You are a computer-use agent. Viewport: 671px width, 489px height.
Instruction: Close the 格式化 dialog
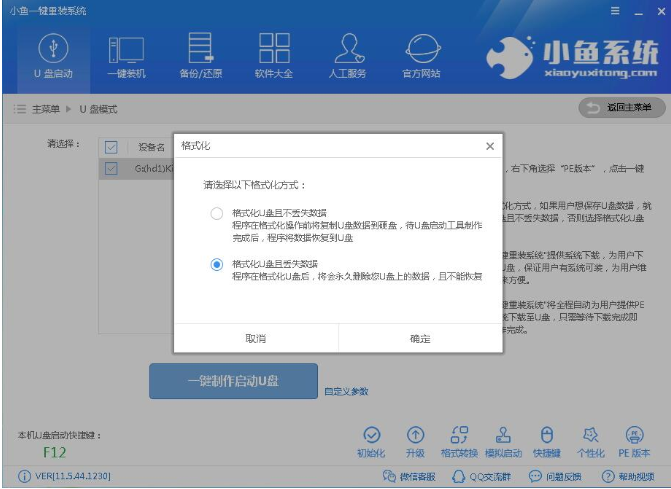pyautogui.click(x=489, y=146)
